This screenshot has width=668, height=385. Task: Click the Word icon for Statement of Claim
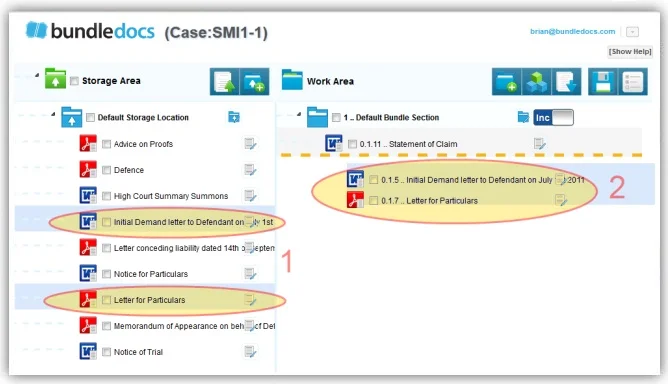pos(334,144)
